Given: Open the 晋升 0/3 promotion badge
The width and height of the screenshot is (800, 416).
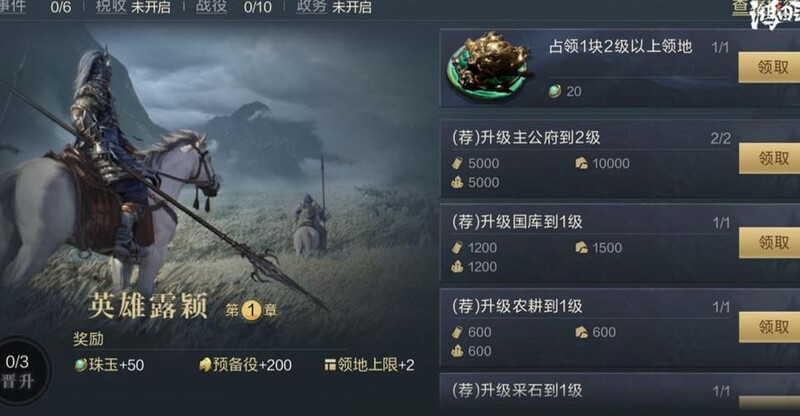Looking at the screenshot, I should pos(20,371).
